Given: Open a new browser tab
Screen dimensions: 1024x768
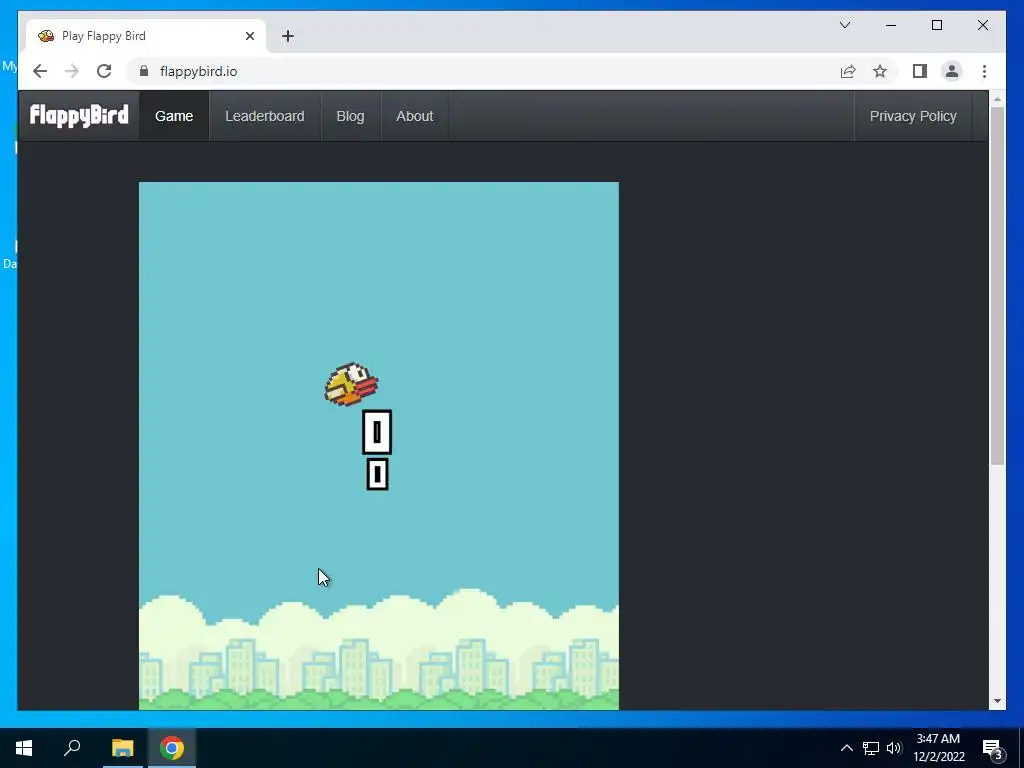Looking at the screenshot, I should [288, 36].
